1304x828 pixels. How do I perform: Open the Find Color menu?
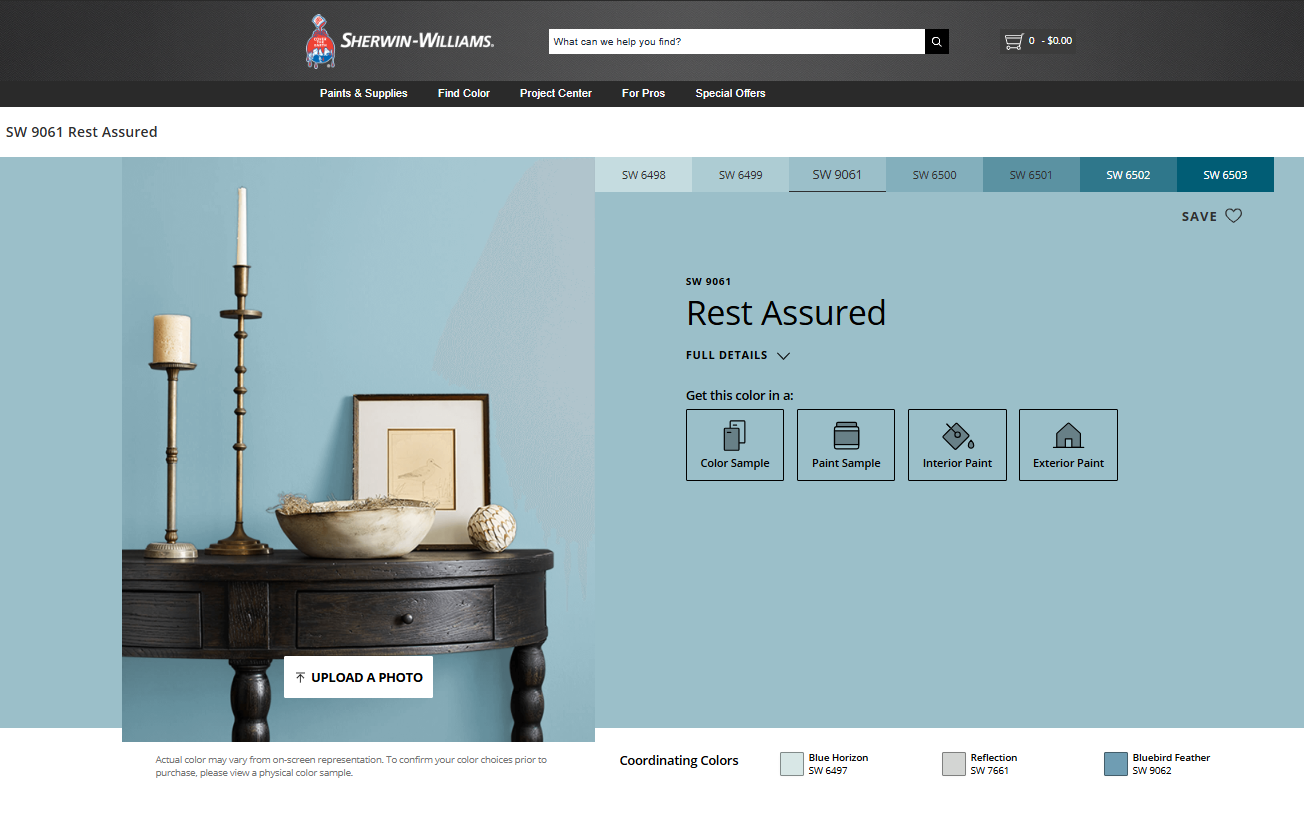464,93
